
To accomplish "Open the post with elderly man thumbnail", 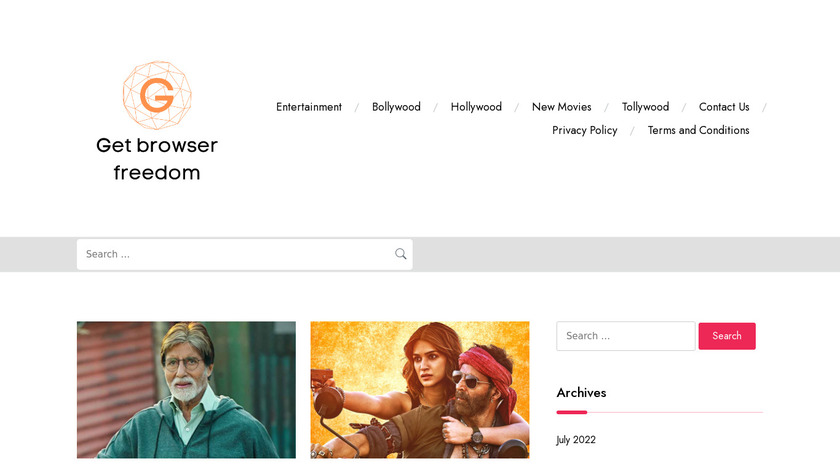I will coord(186,389).
